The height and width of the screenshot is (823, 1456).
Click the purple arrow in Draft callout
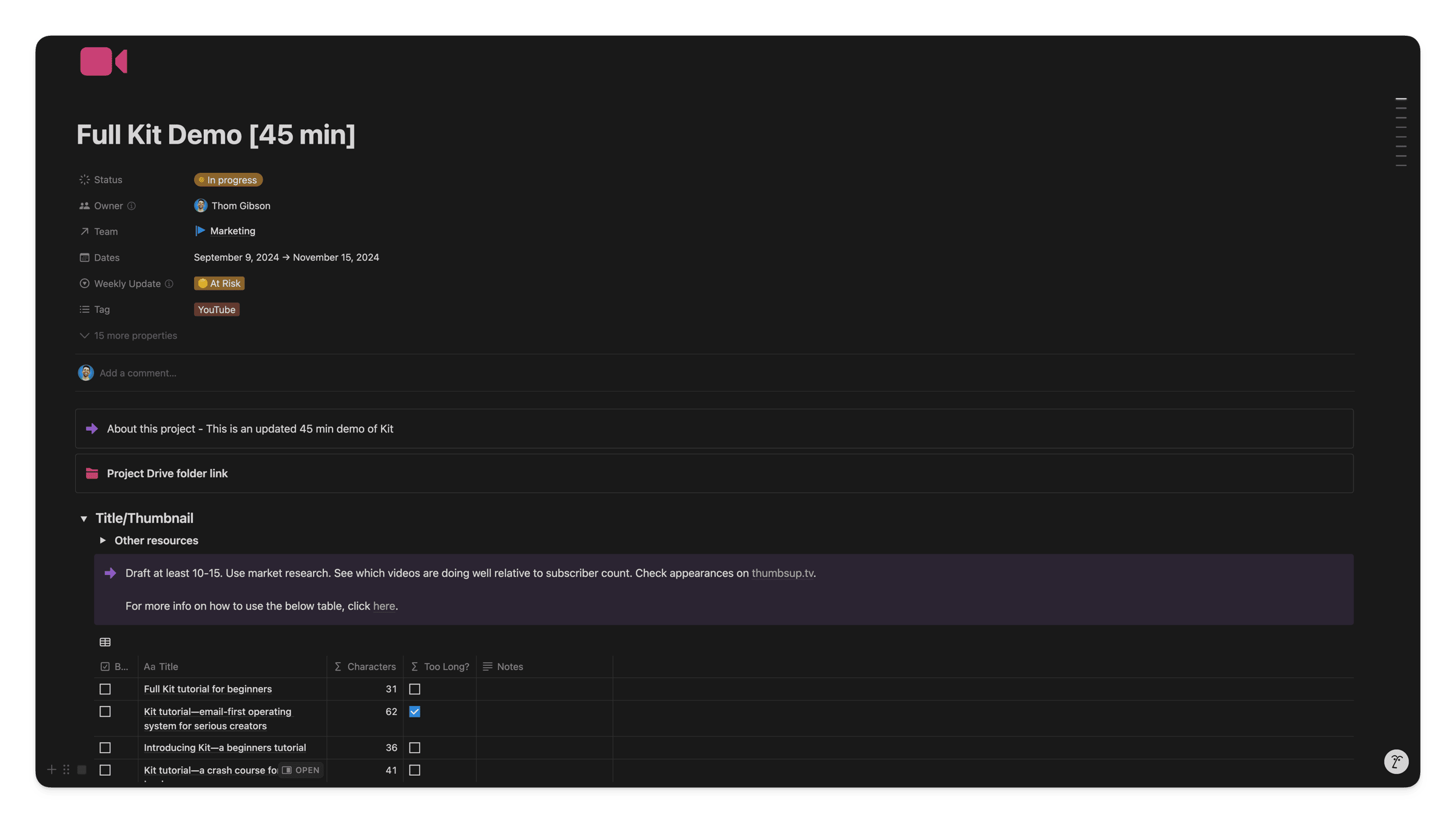click(110, 573)
